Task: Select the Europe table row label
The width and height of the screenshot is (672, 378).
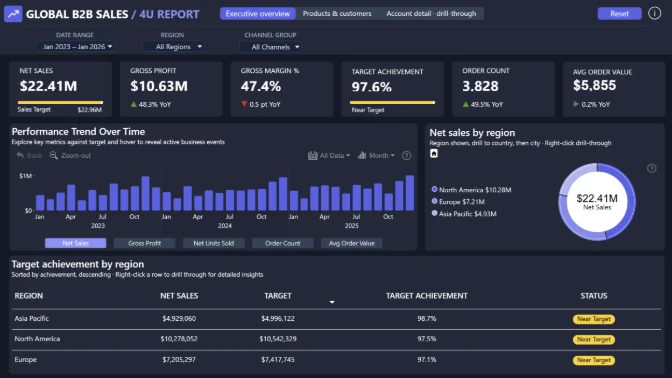Action: click(25, 359)
